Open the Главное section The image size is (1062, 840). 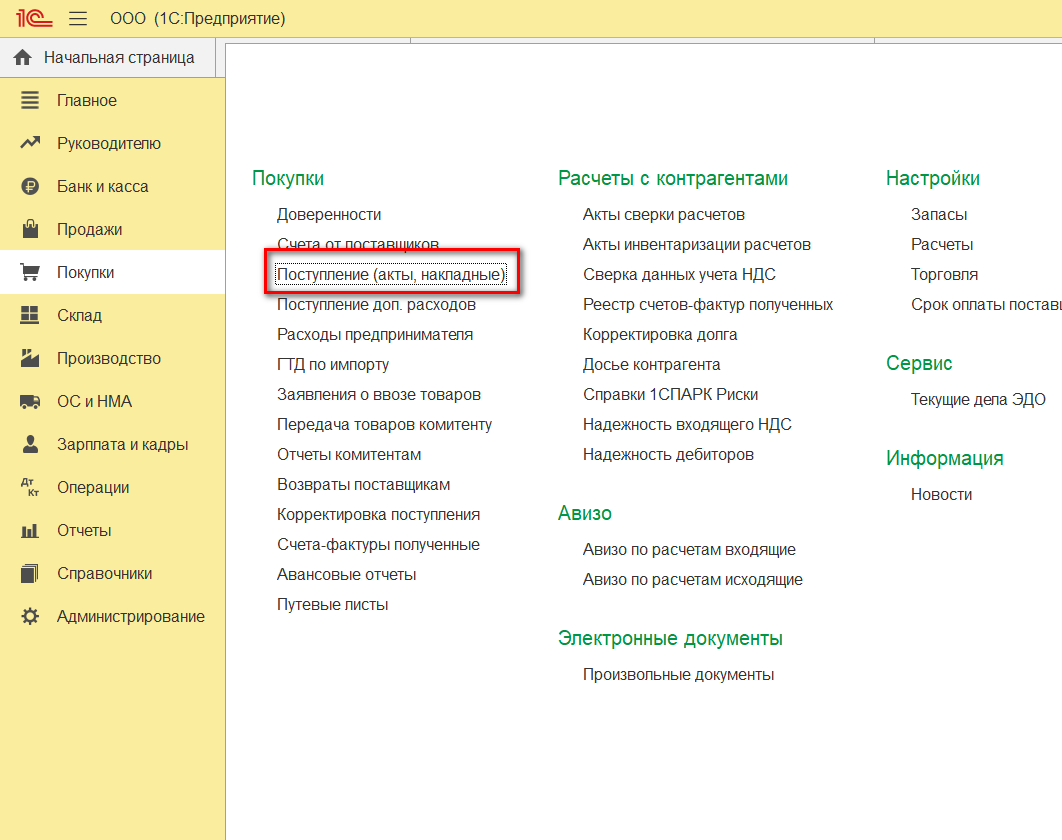coord(87,101)
